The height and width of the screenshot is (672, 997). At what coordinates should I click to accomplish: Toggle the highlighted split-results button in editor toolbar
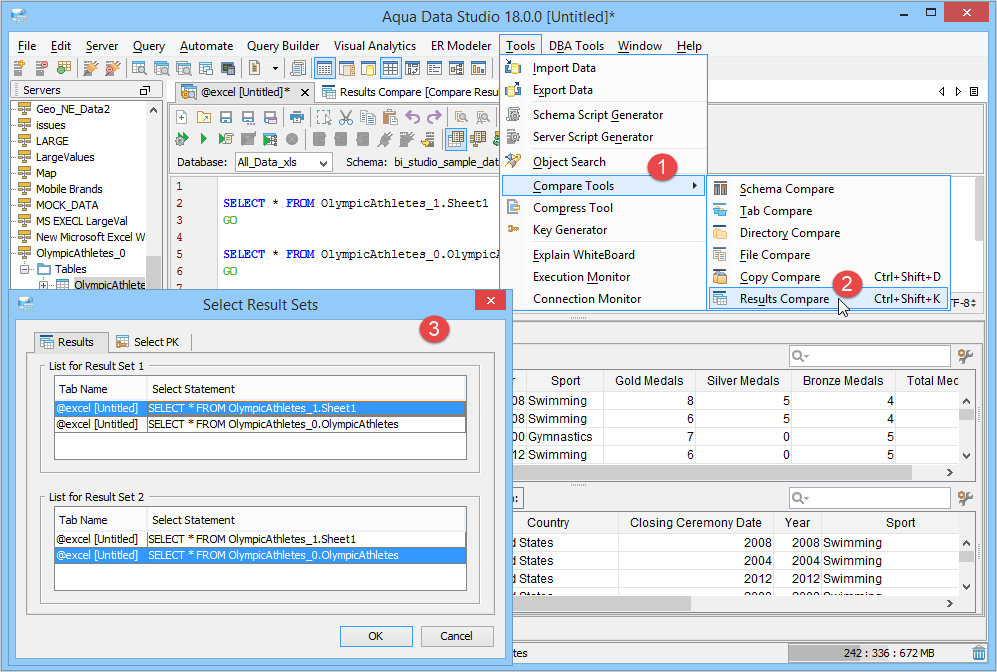pyautogui.click(x=455, y=139)
